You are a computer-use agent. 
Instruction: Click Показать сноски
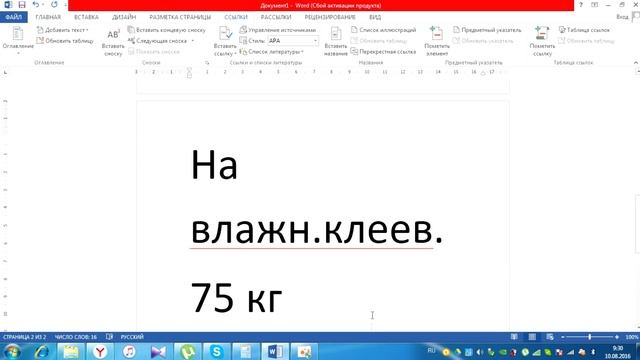(x=154, y=52)
